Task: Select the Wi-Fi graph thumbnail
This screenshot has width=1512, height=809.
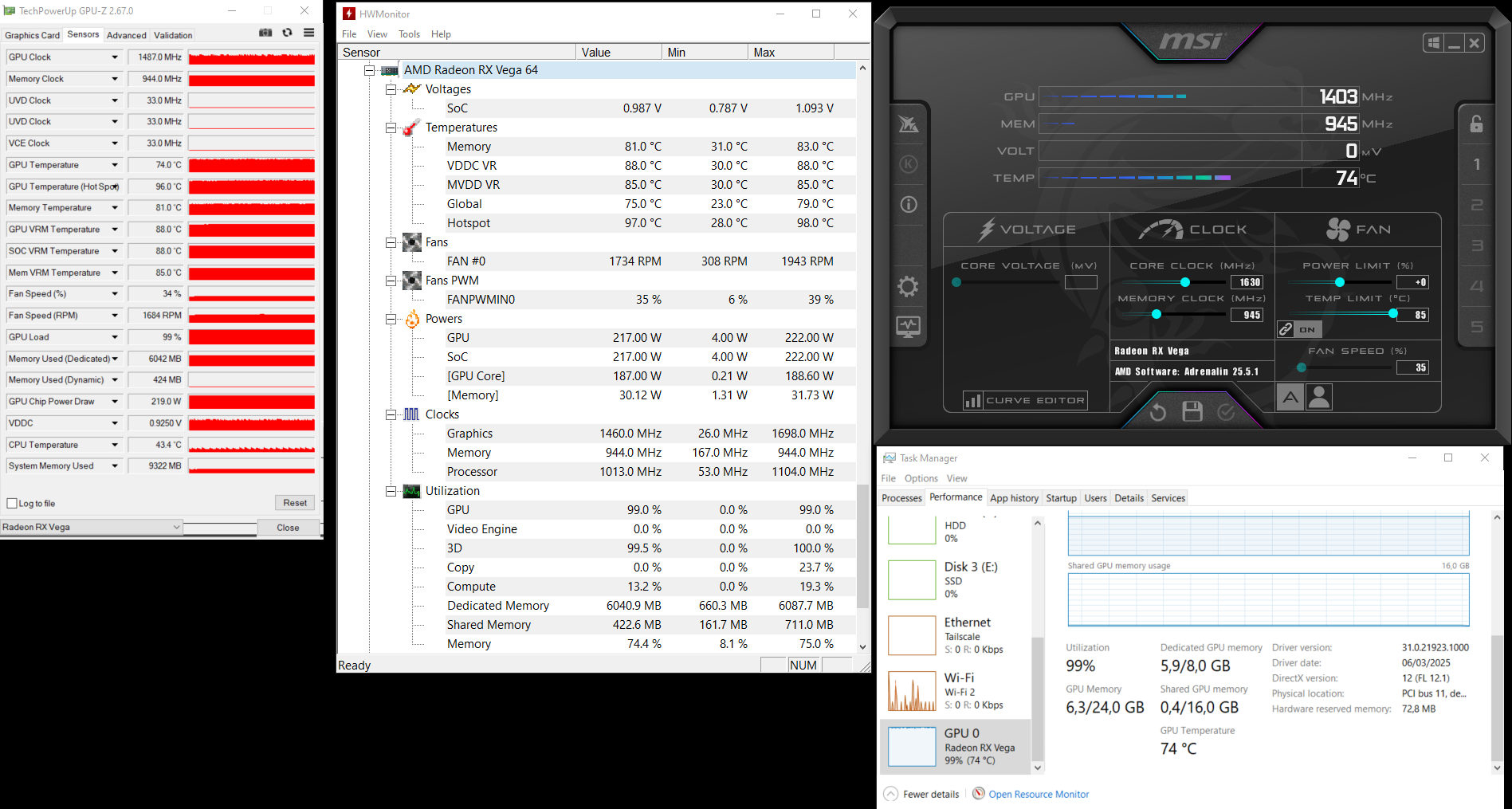Action: 912,691
